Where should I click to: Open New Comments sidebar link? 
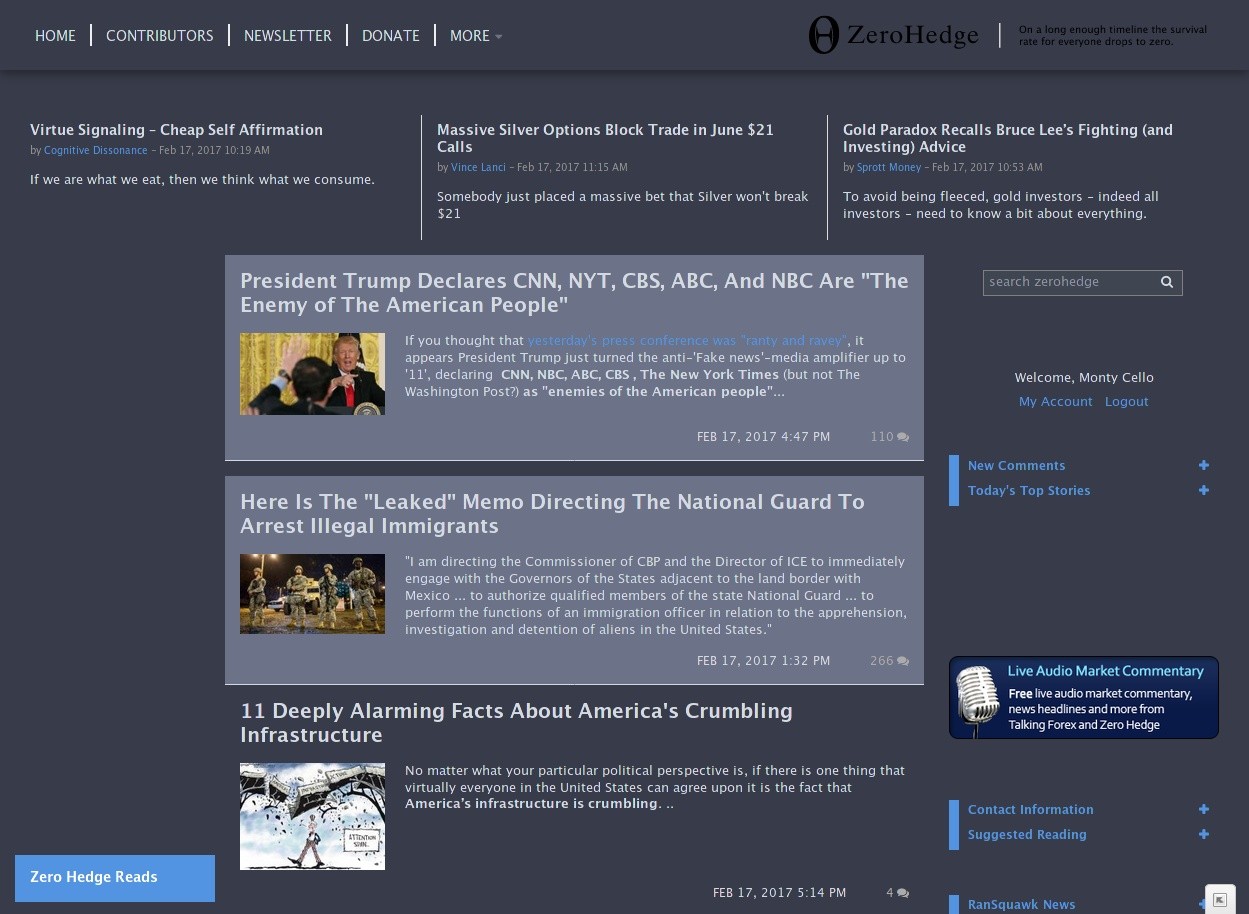1016,465
